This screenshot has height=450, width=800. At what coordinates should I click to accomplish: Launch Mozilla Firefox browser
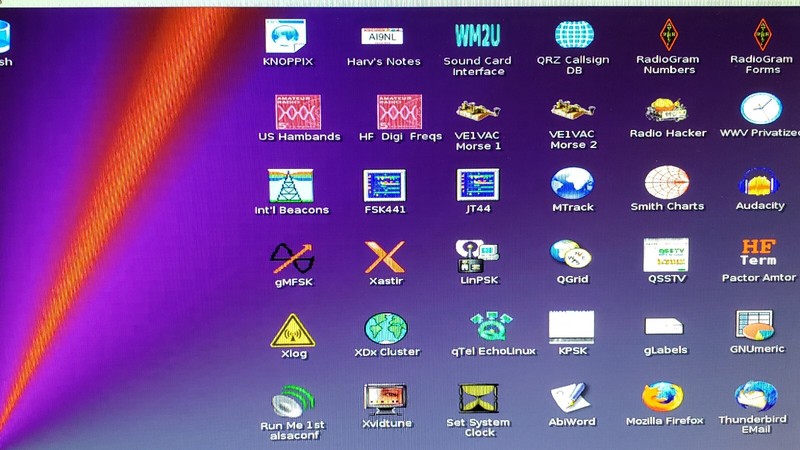click(663, 397)
